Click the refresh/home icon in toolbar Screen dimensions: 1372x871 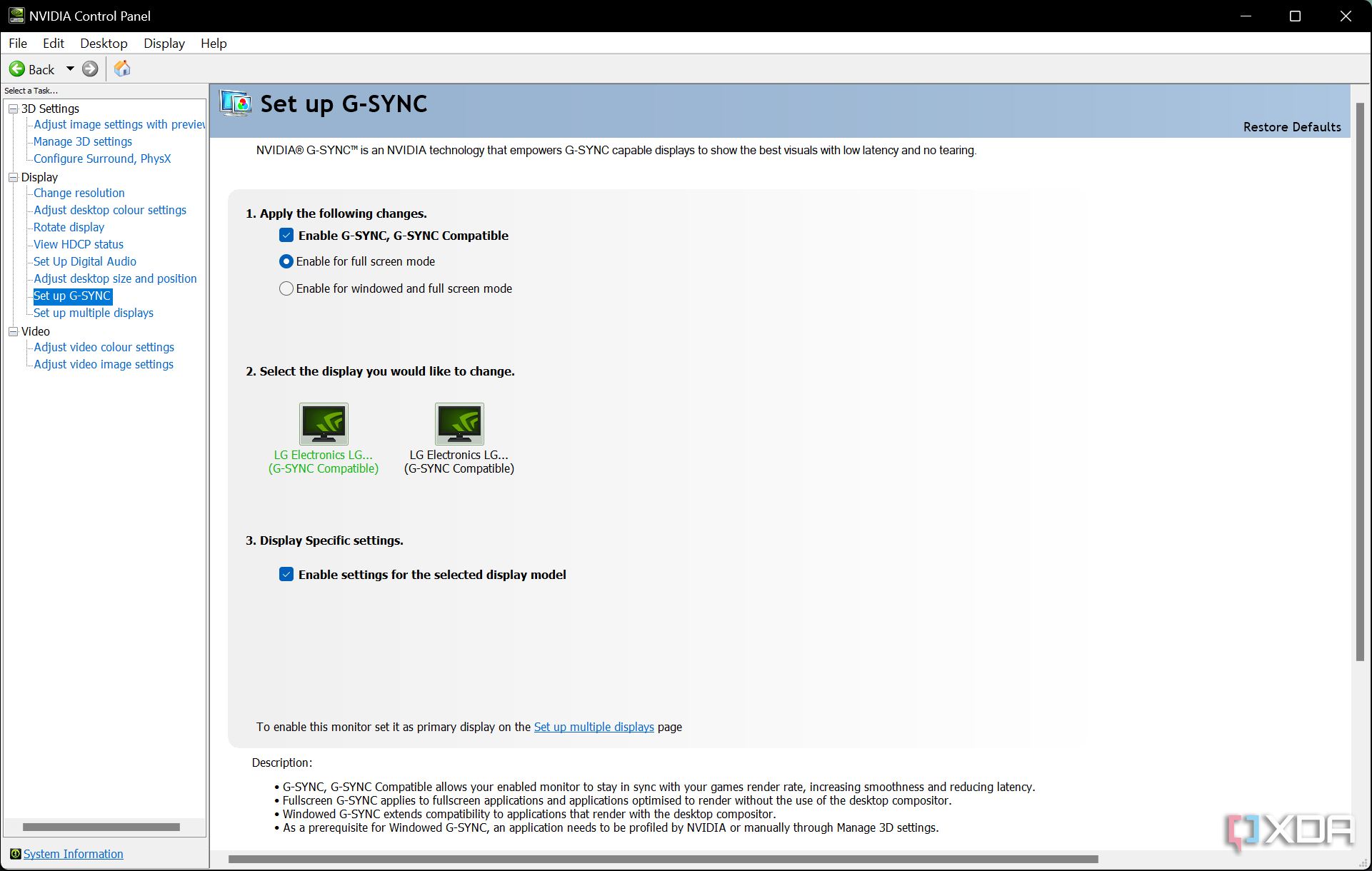[x=122, y=68]
